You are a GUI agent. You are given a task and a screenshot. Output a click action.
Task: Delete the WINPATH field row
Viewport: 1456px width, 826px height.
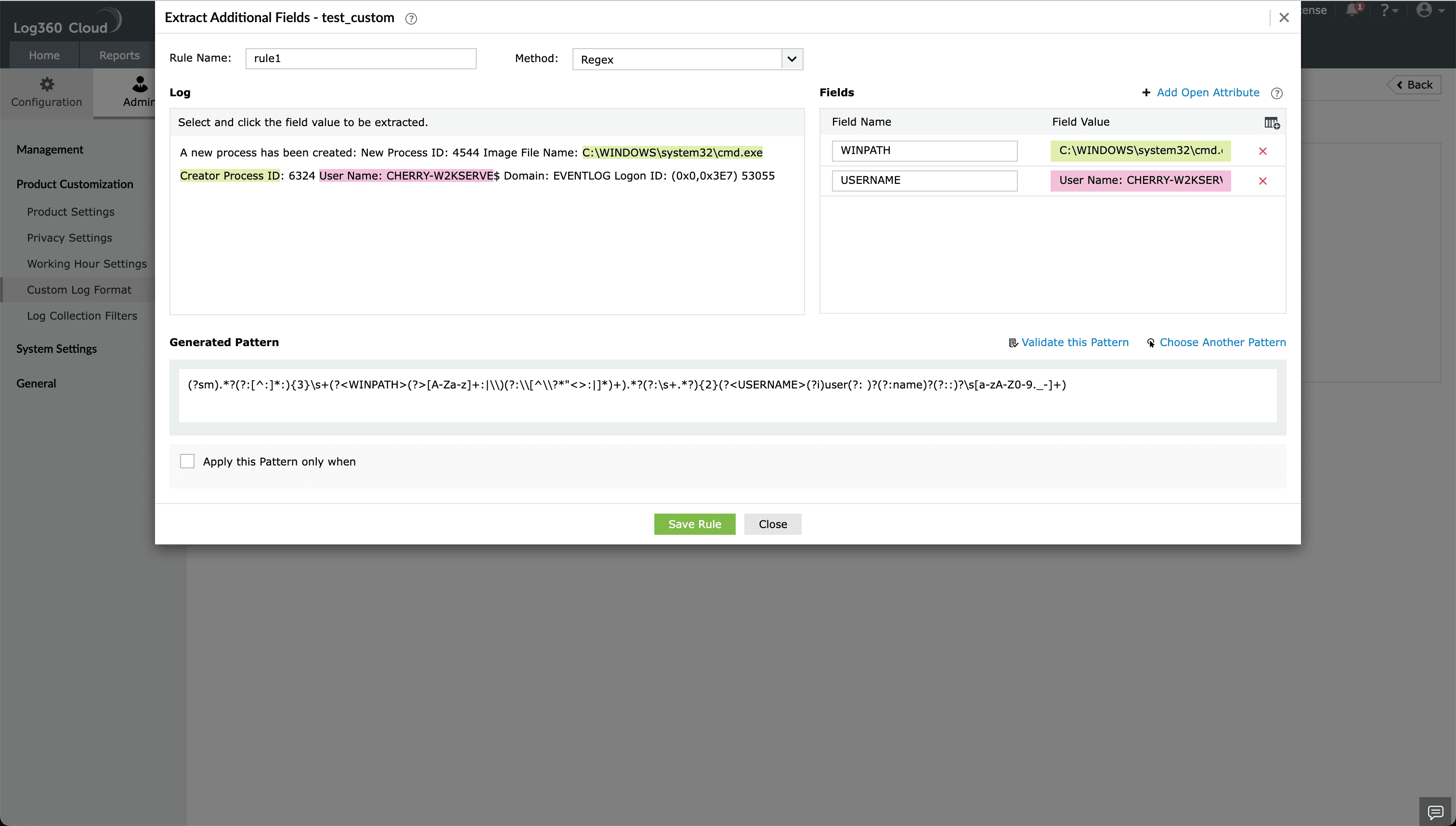pyautogui.click(x=1263, y=150)
